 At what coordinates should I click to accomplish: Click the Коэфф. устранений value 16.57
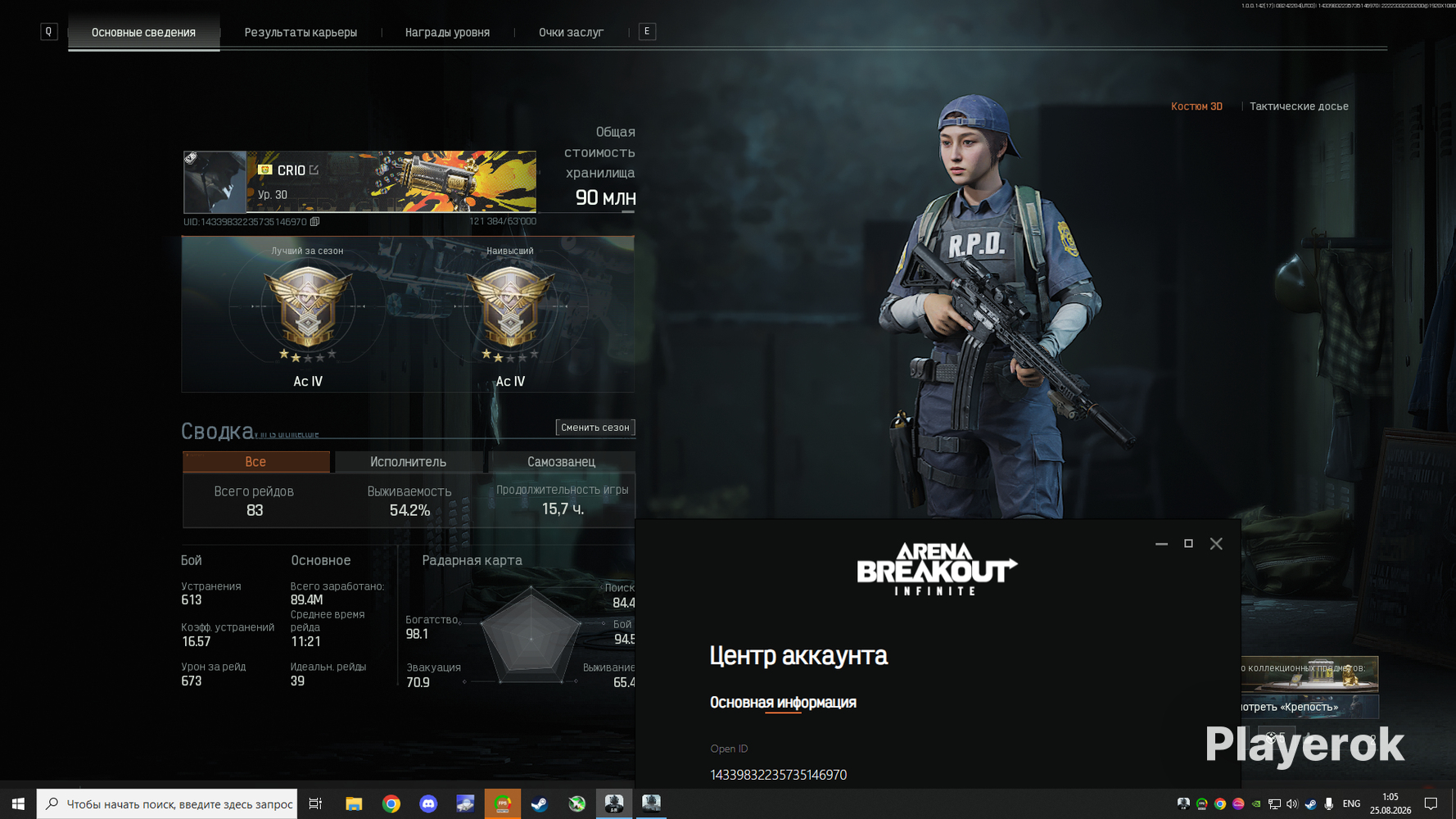pyautogui.click(x=196, y=642)
